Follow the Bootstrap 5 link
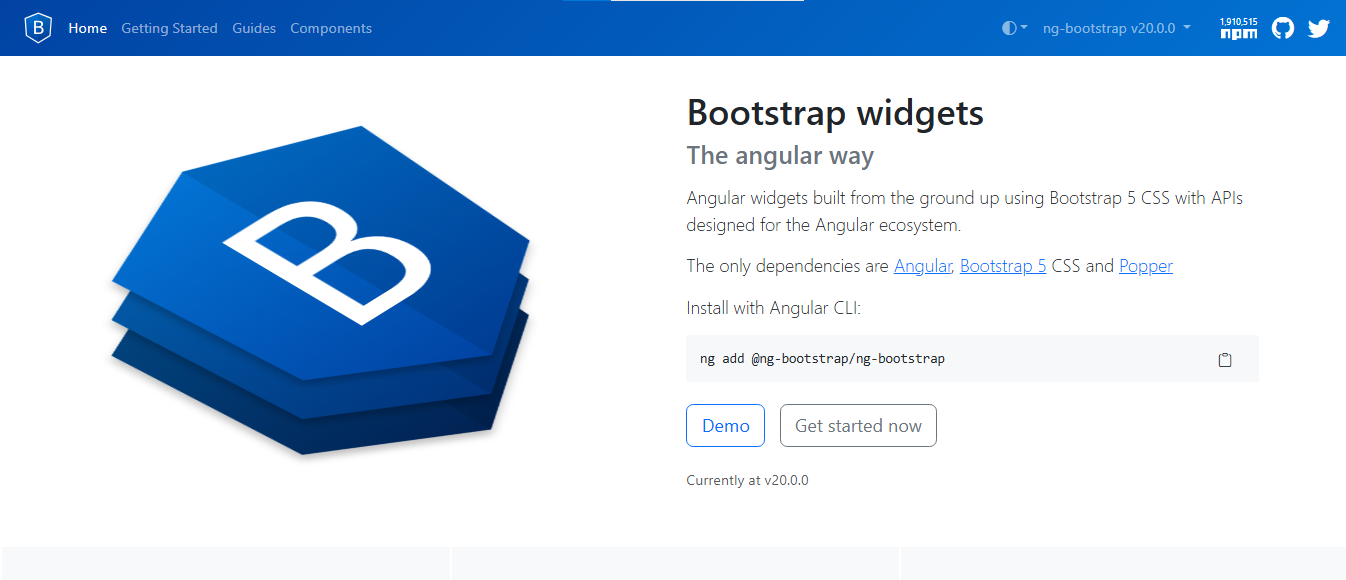This screenshot has height=580, width=1346. tap(1003, 266)
